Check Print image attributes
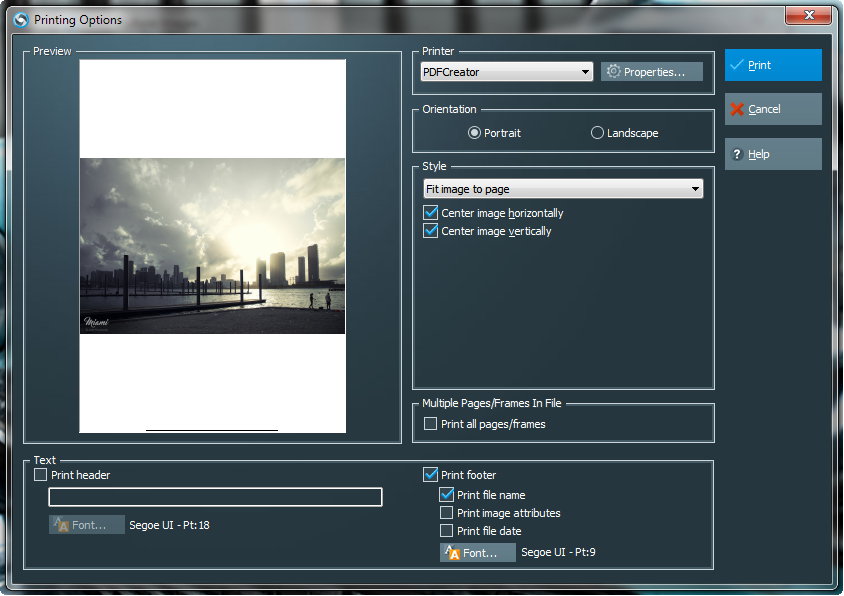 pos(447,513)
